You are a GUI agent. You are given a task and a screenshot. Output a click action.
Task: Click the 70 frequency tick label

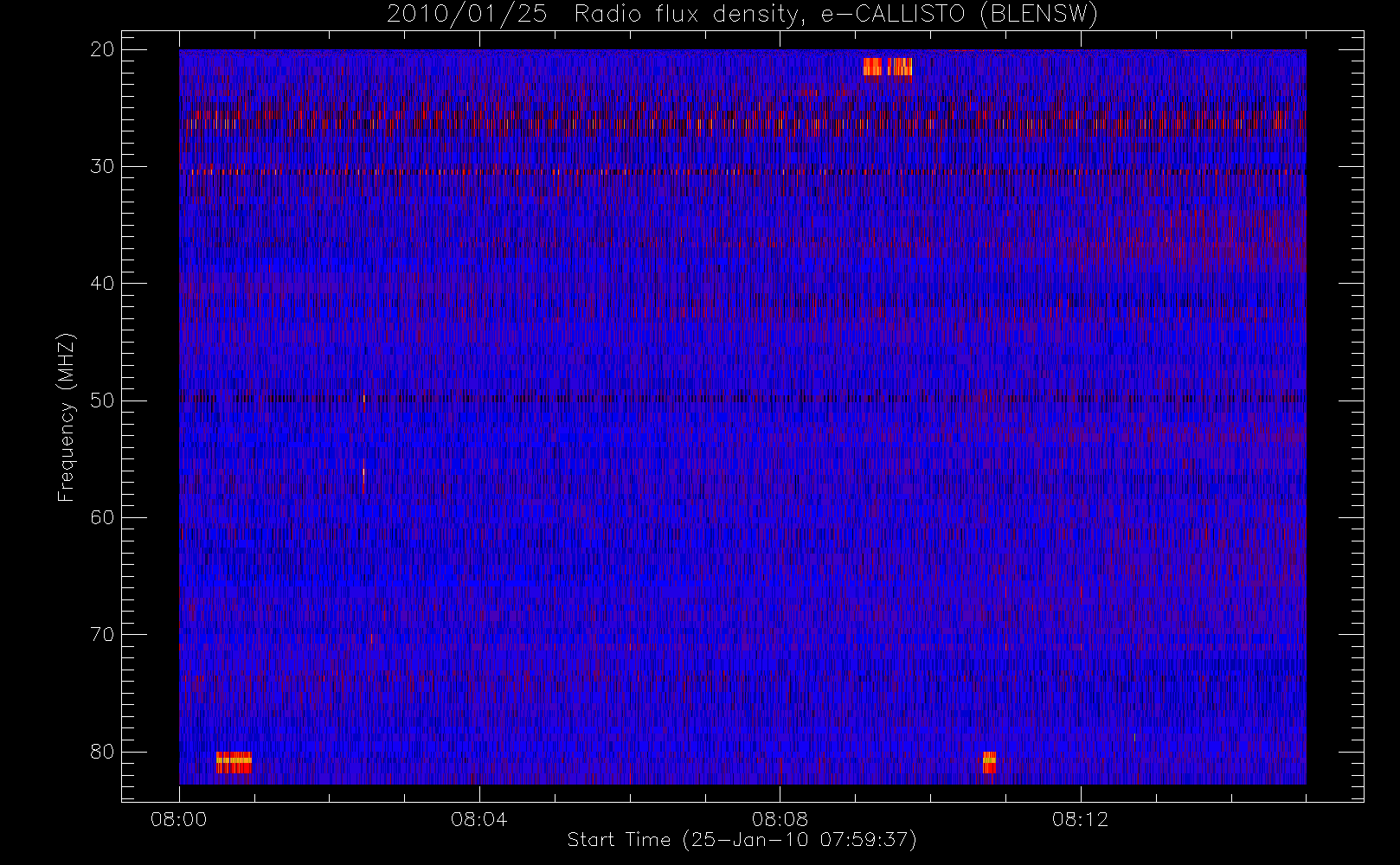pyautogui.click(x=102, y=634)
